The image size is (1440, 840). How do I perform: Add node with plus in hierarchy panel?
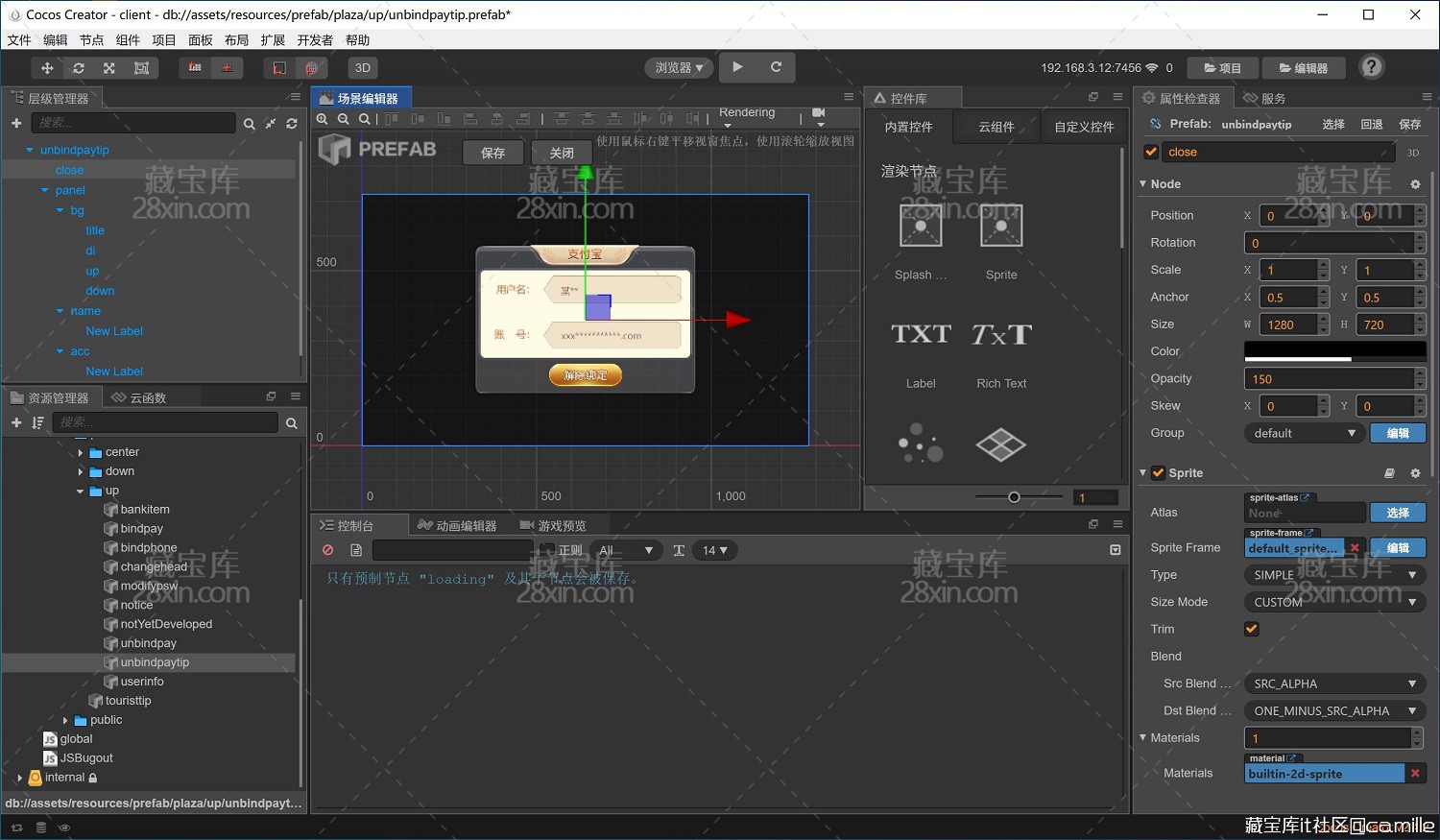pos(16,123)
